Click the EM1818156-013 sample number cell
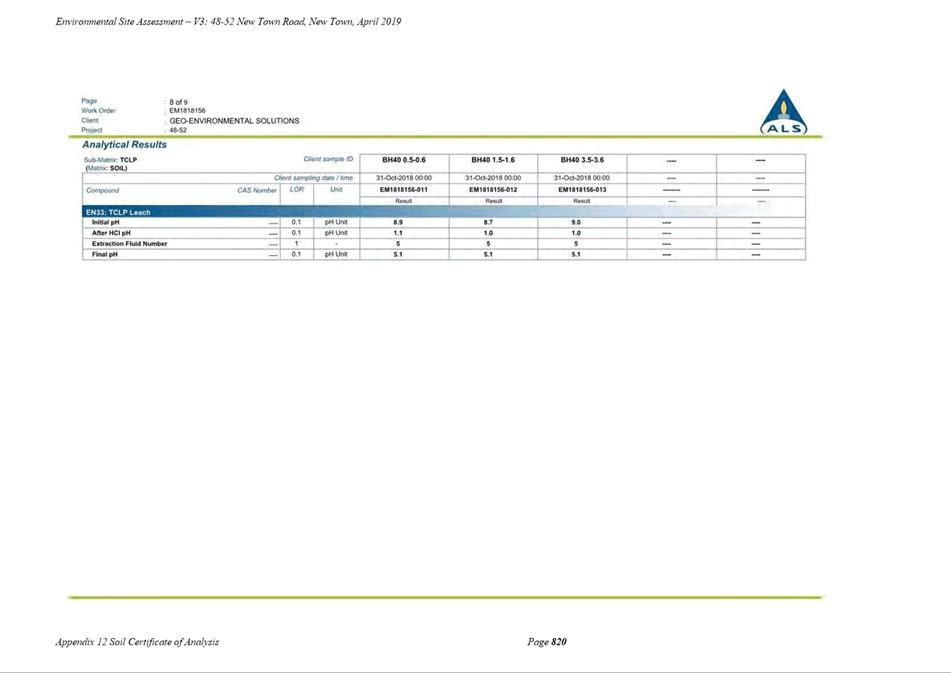The image size is (951, 673). (582, 190)
